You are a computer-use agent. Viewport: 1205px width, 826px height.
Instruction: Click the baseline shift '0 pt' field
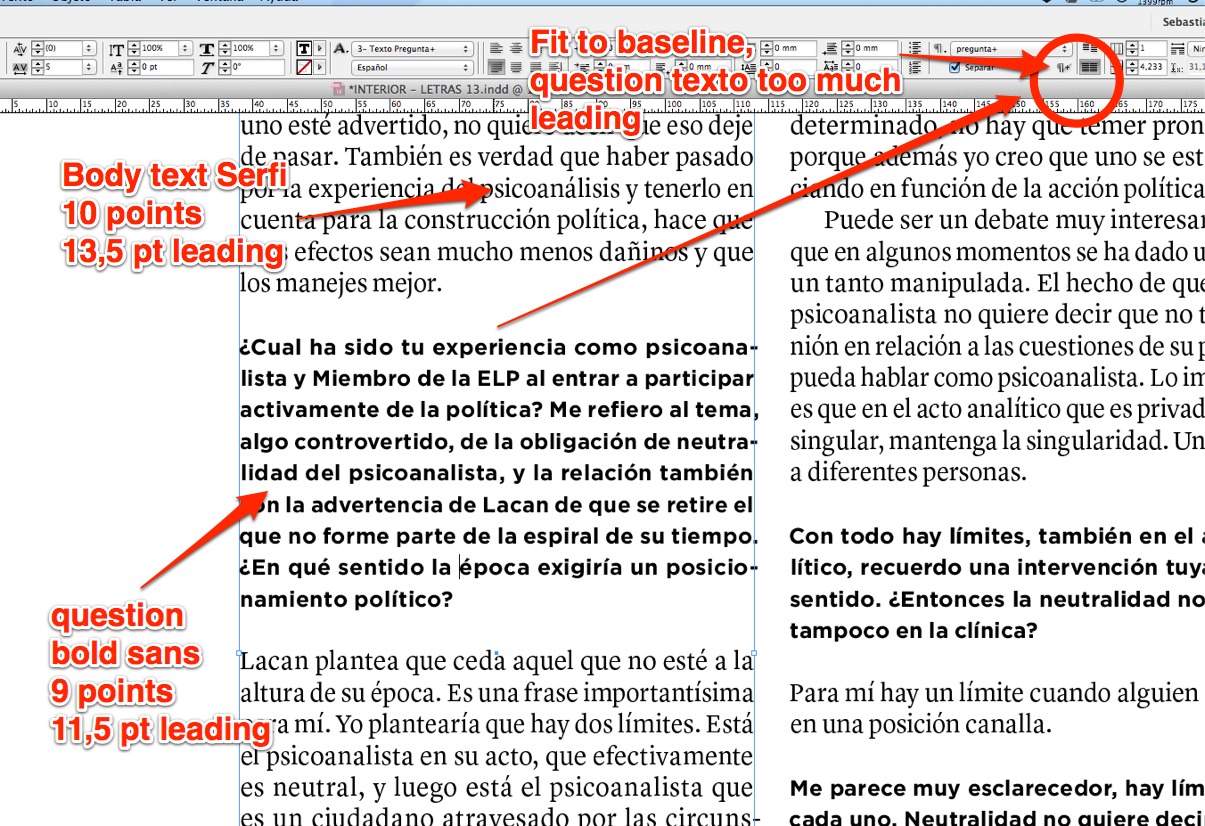point(167,67)
